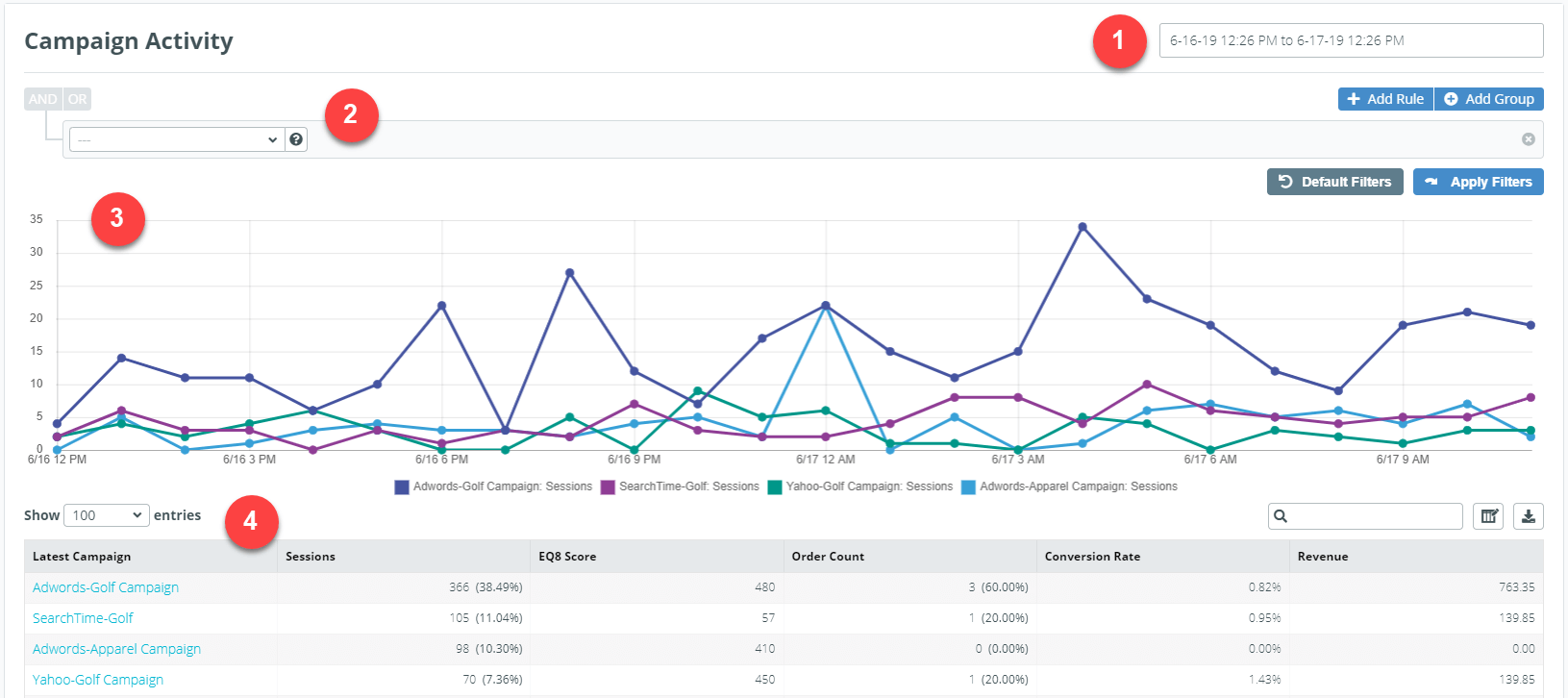Open the column chooser icon next to search
This screenshot has width=1568, height=698.
click(1488, 516)
